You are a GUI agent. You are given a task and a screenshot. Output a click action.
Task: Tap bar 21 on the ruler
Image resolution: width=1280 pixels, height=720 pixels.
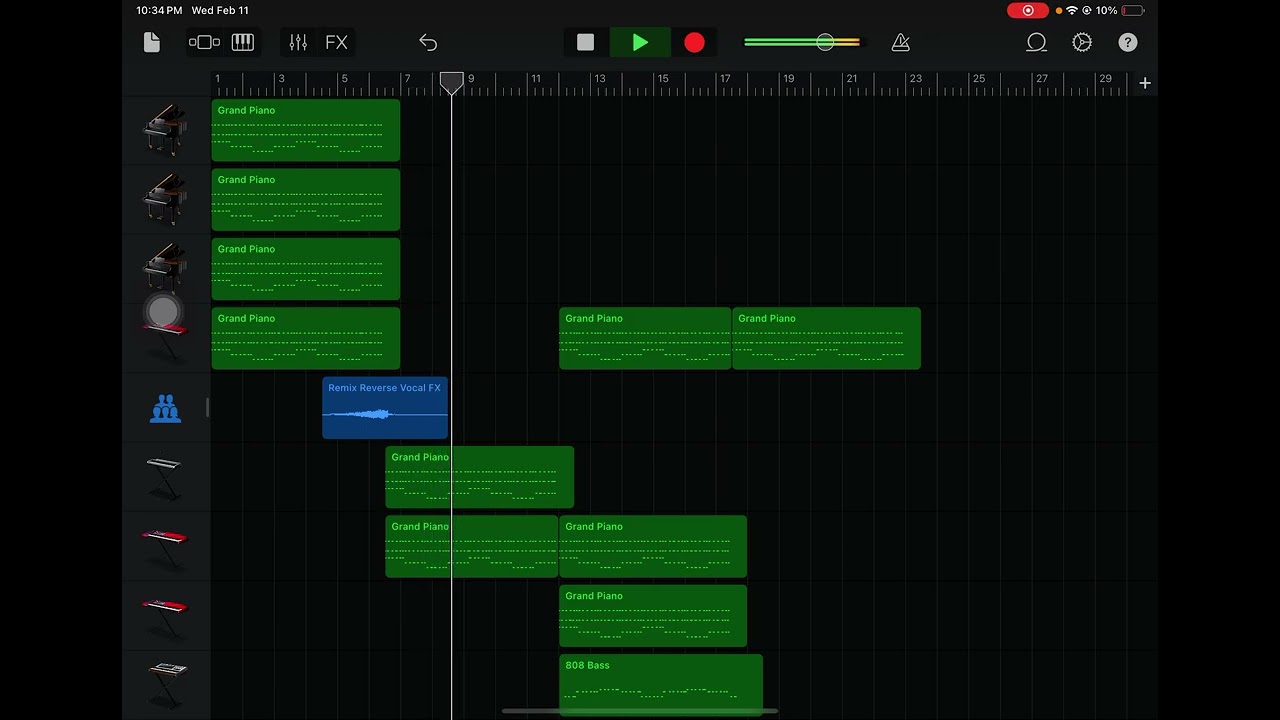click(851, 78)
